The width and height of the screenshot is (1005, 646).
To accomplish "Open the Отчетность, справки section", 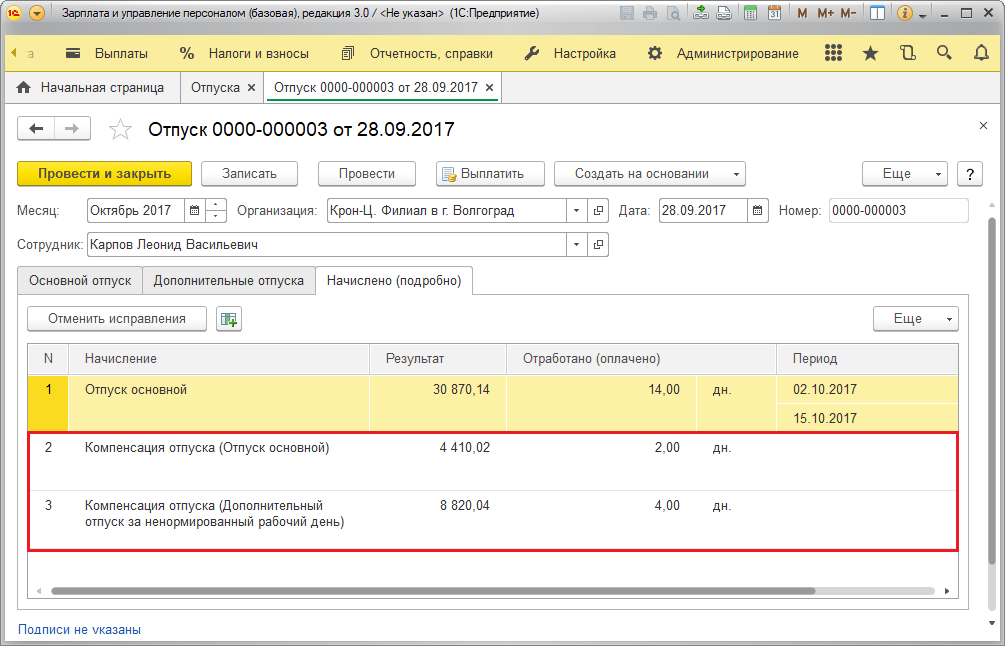I will 417,54.
